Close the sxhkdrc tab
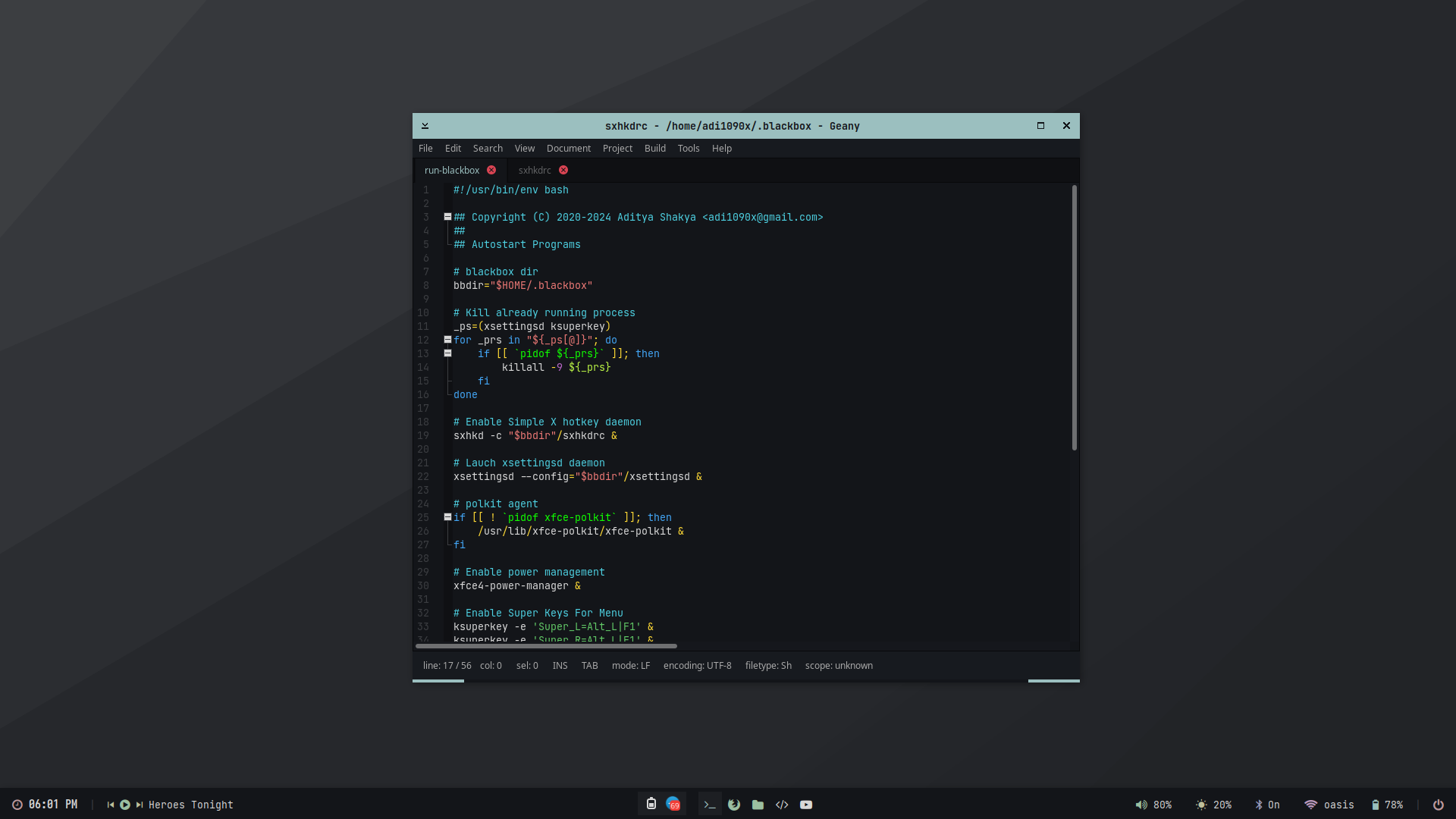The image size is (1456, 819). click(x=563, y=170)
